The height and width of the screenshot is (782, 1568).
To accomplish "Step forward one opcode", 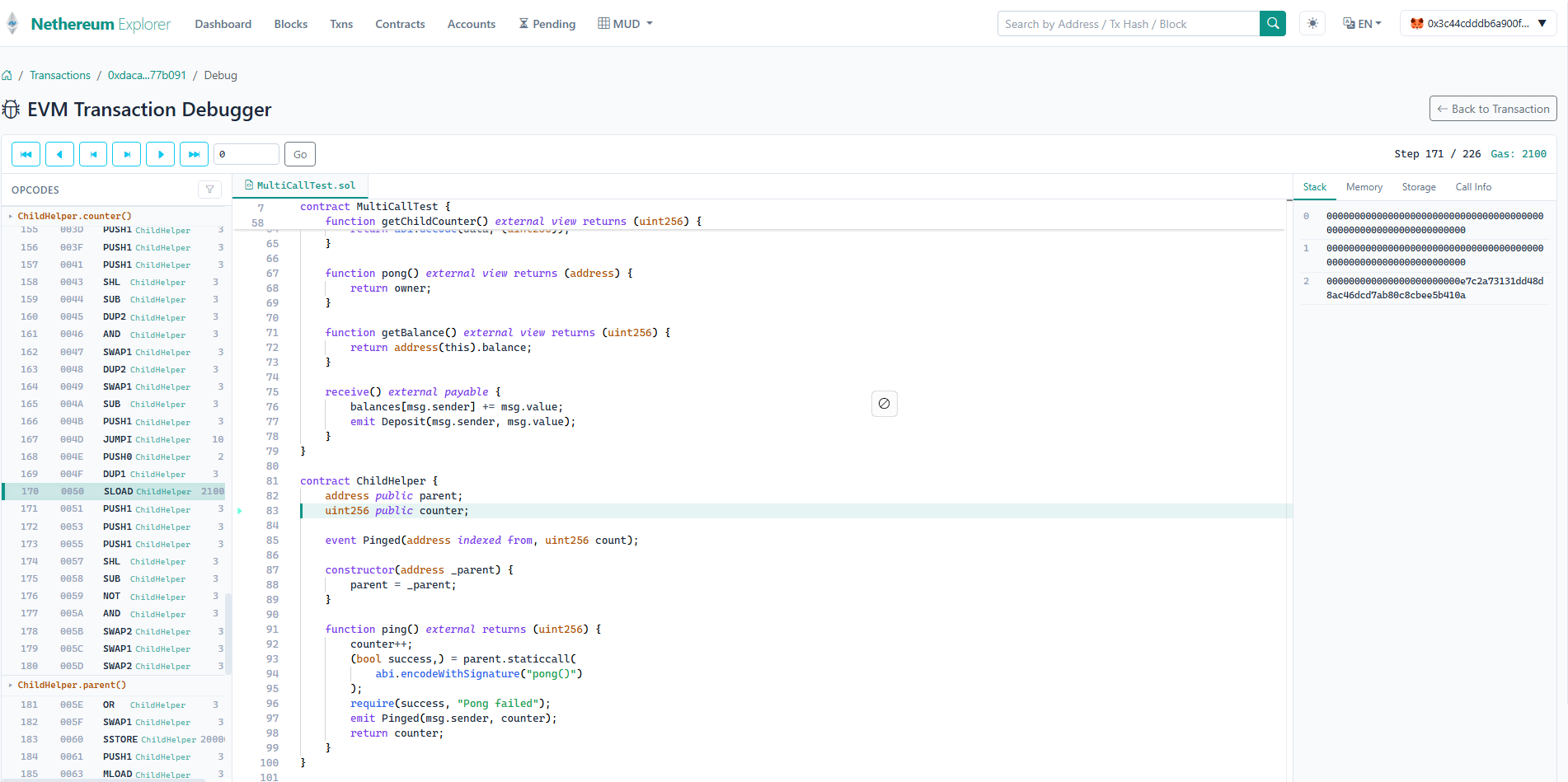I will coord(160,154).
